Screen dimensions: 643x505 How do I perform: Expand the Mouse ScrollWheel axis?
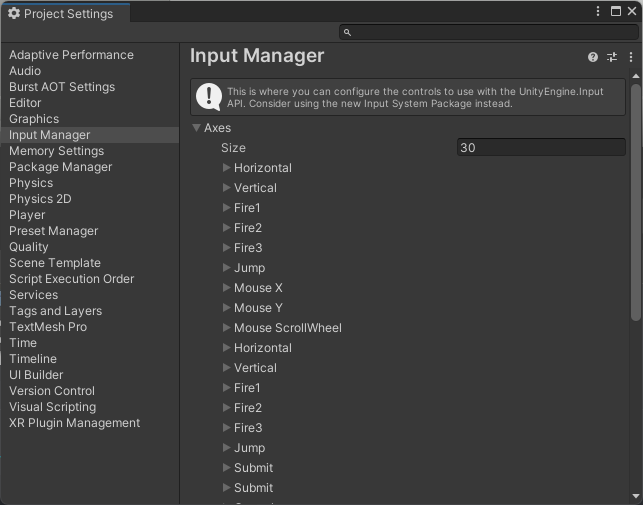[227, 328]
